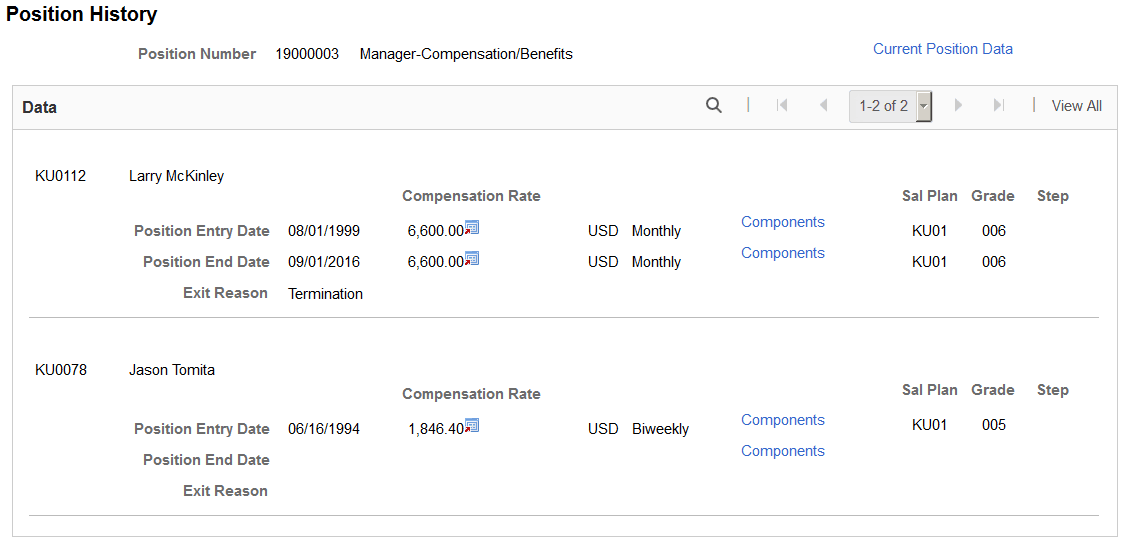Go to the first row using navigation icon
The width and height of the screenshot is (1137, 548).
point(782,105)
